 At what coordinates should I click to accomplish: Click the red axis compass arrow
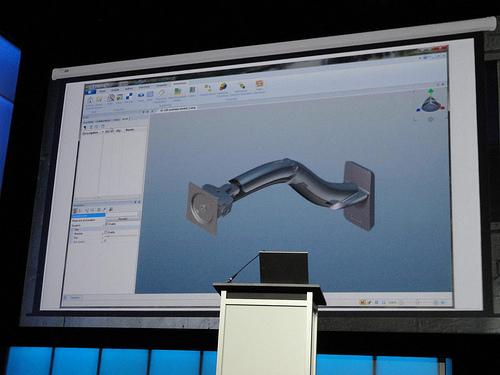tap(443, 108)
